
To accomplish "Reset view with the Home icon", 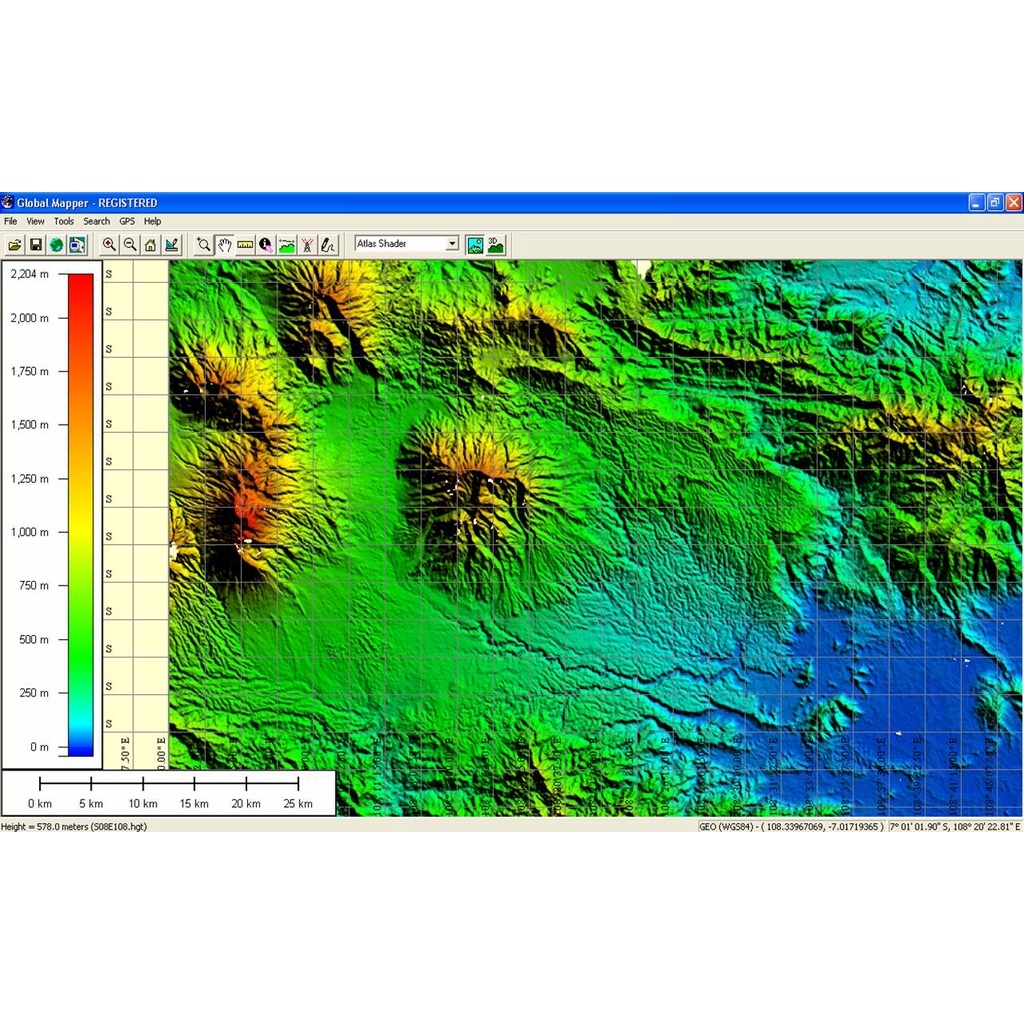I will pyautogui.click(x=150, y=245).
